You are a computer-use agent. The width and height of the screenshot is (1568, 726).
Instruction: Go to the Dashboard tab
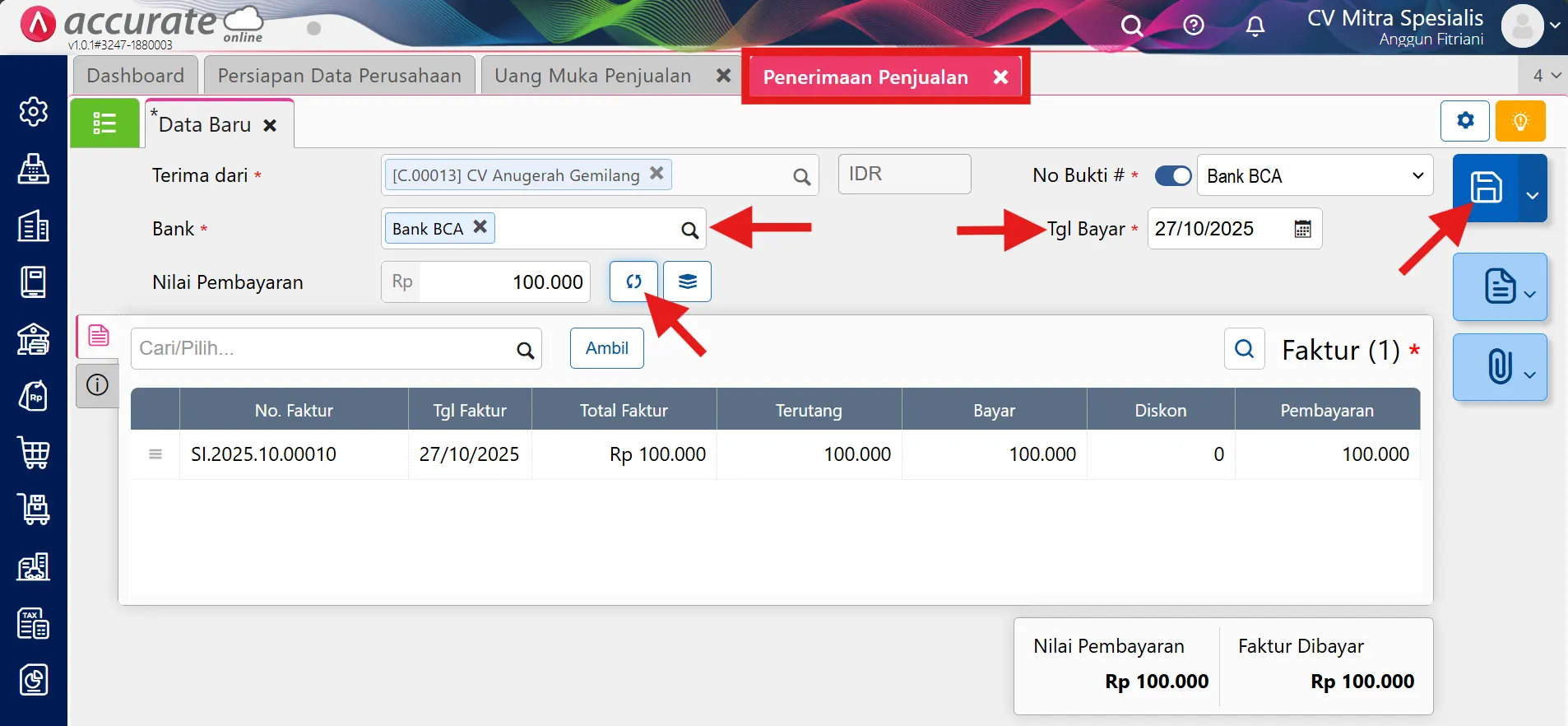pyautogui.click(x=135, y=76)
